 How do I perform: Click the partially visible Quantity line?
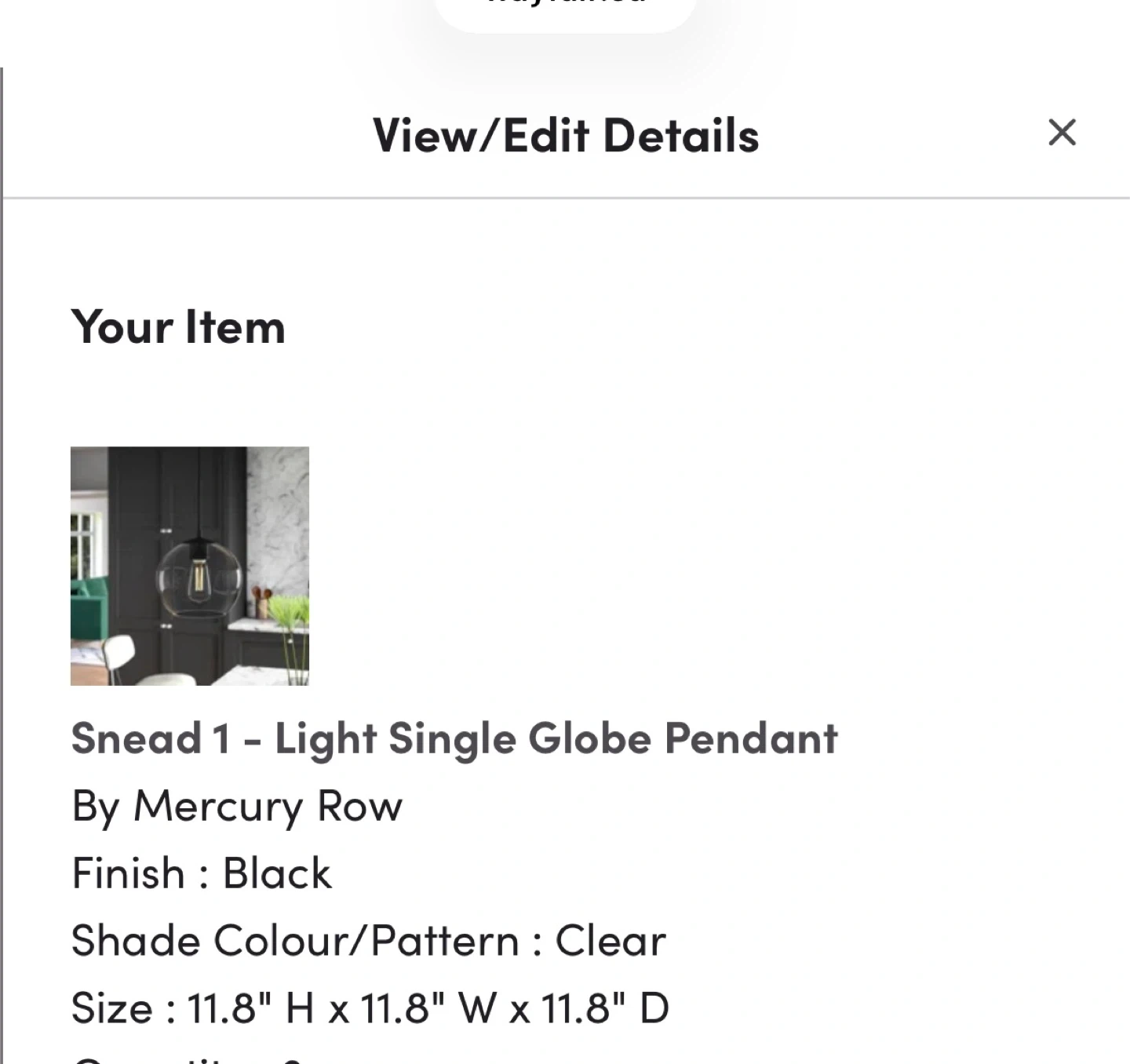coord(188,1058)
